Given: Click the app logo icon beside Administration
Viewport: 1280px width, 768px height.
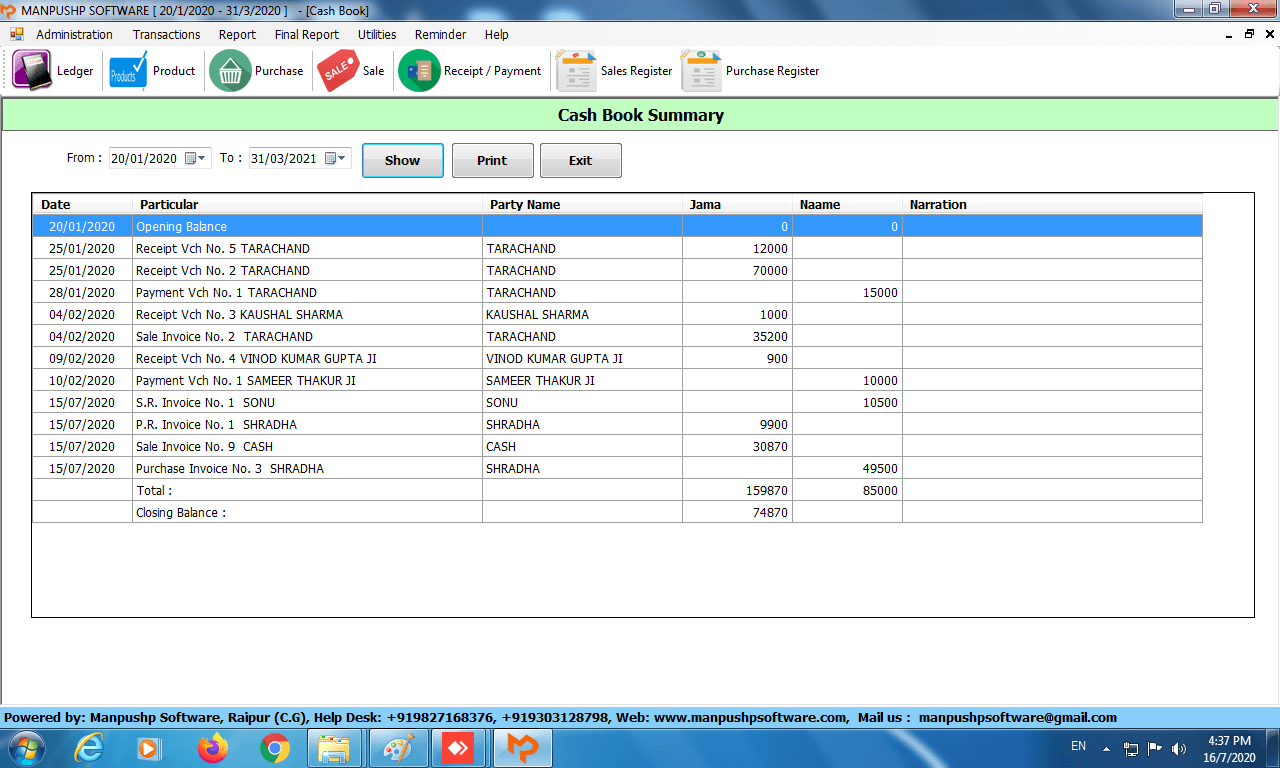Looking at the screenshot, I should pyautogui.click(x=17, y=34).
